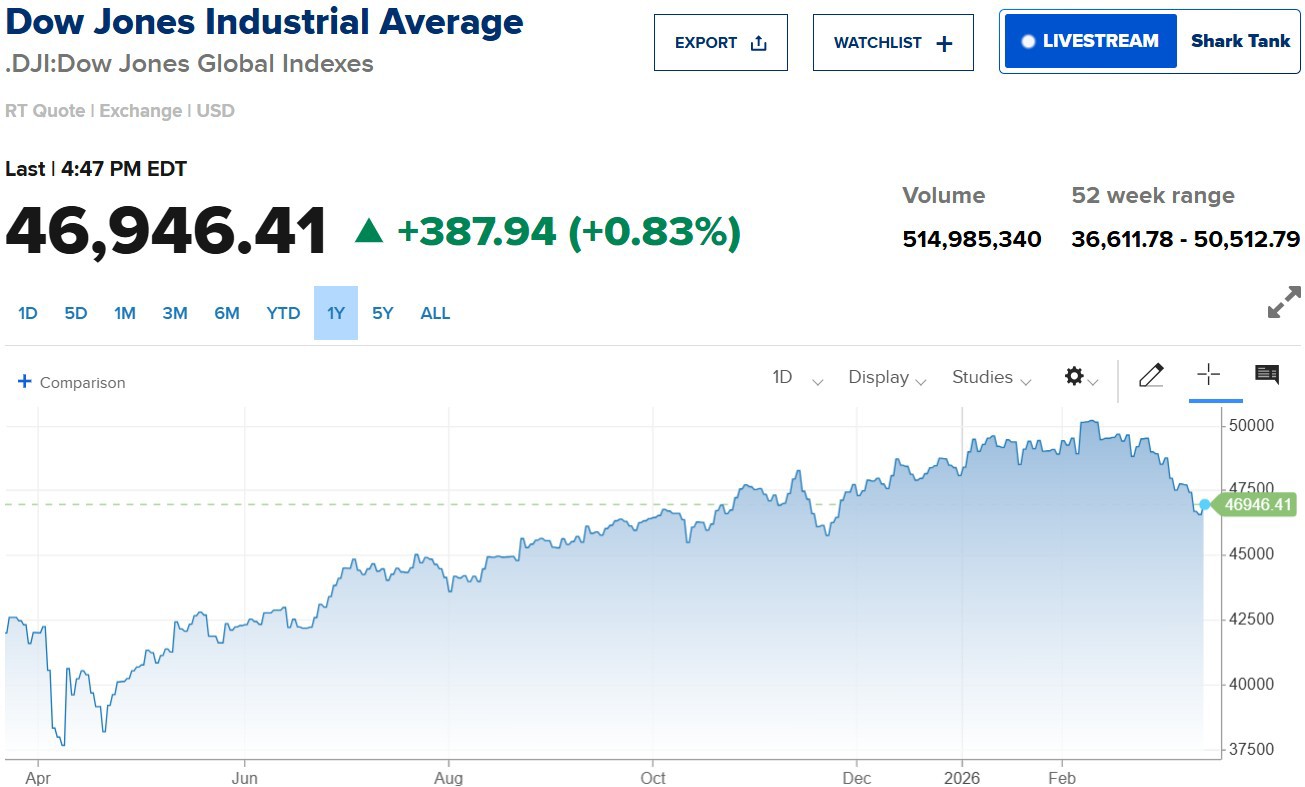Image resolution: width=1305 pixels, height=787 pixels.
Task: Open the chart comments panel icon
Action: tap(1266, 374)
